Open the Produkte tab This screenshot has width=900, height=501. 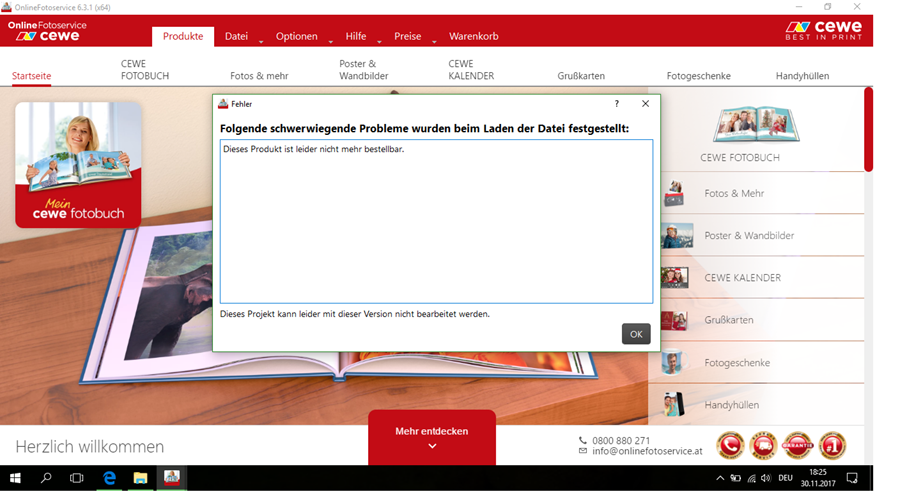pyautogui.click(x=183, y=36)
